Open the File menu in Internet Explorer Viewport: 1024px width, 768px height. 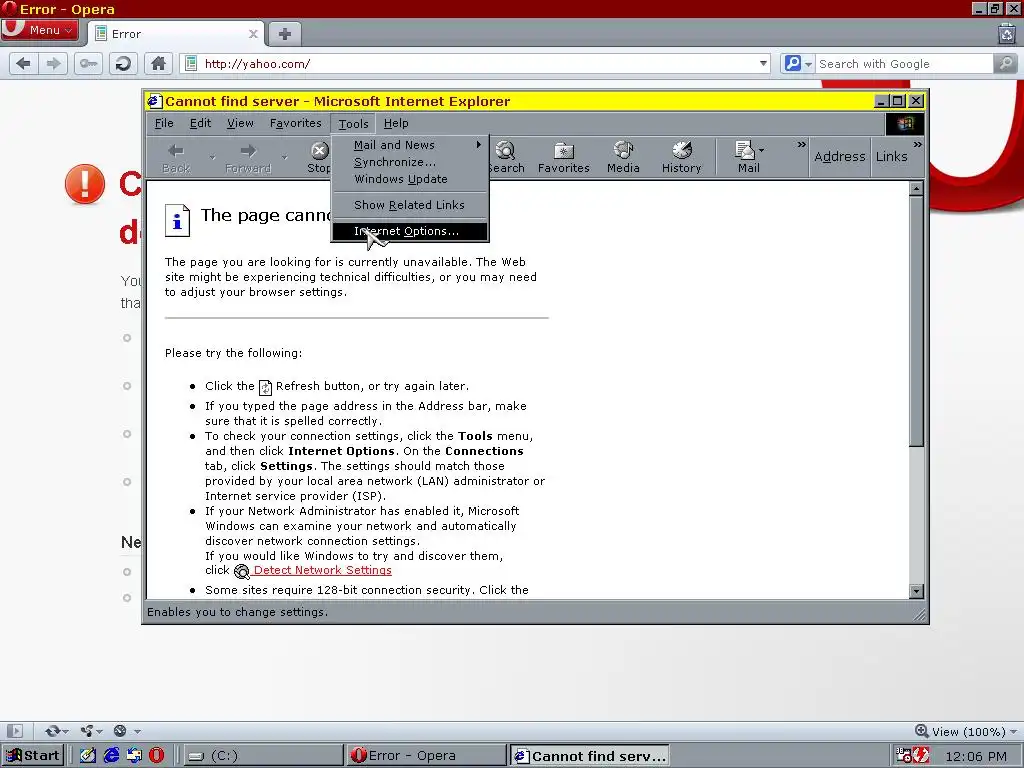click(164, 123)
